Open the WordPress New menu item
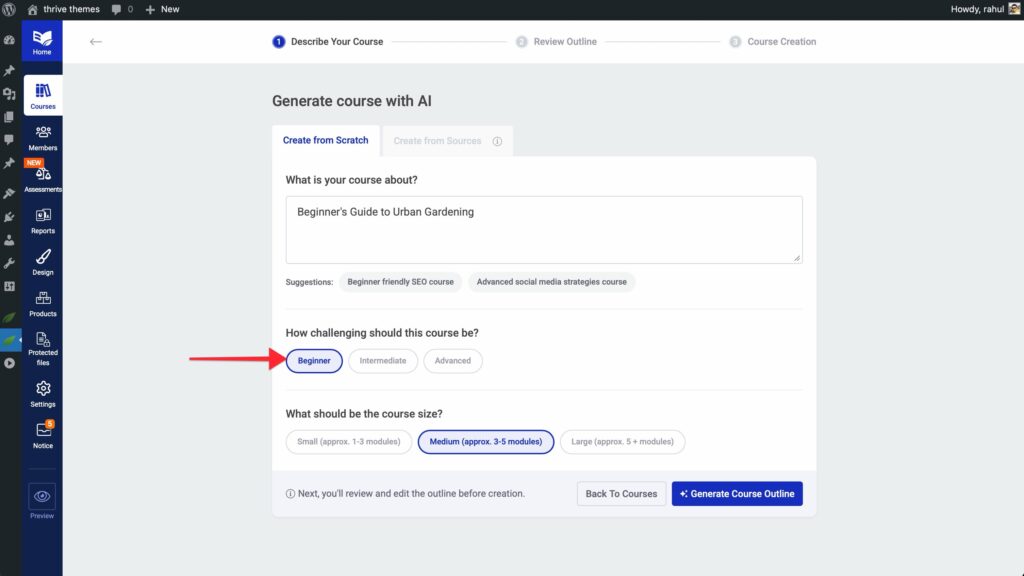The height and width of the screenshot is (576, 1024). pyautogui.click(x=163, y=9)
